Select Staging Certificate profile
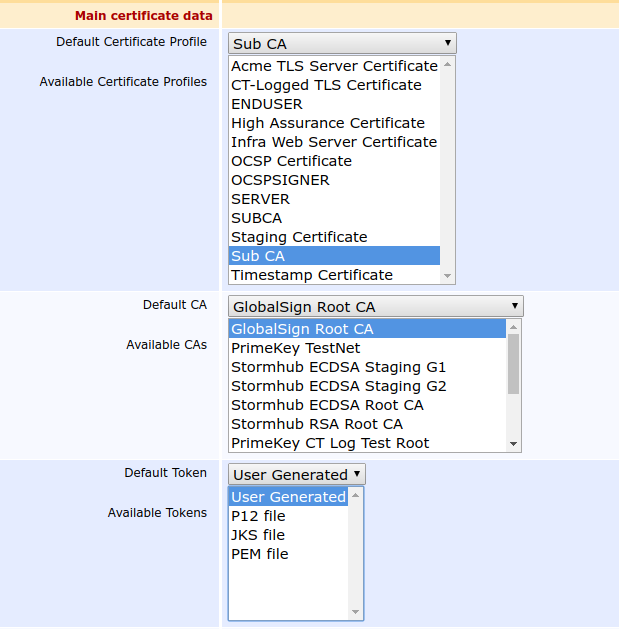Viewport: 619px width, 629px height. 299,237
